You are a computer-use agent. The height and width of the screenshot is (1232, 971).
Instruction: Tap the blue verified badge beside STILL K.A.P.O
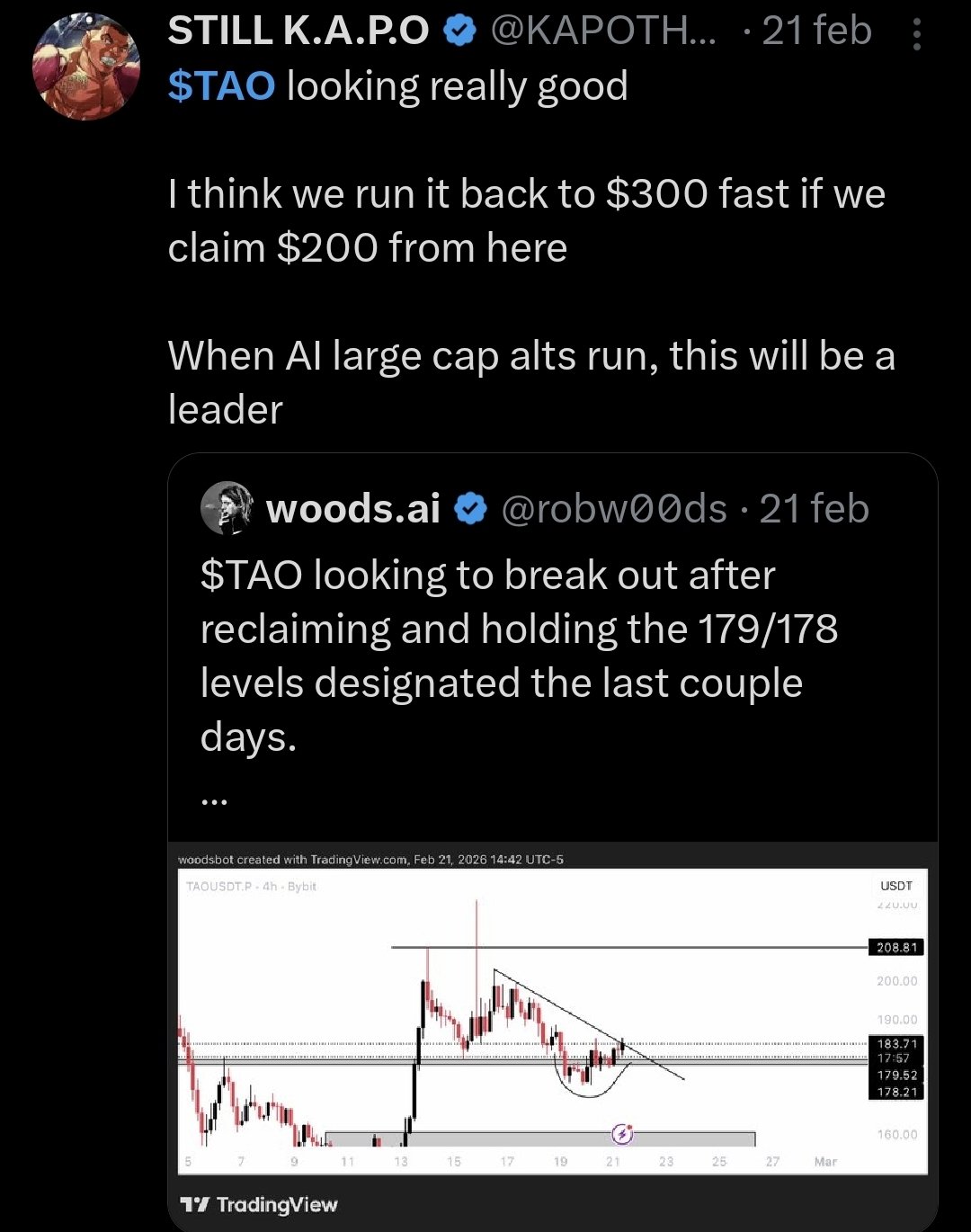click(x=459, y=32)
